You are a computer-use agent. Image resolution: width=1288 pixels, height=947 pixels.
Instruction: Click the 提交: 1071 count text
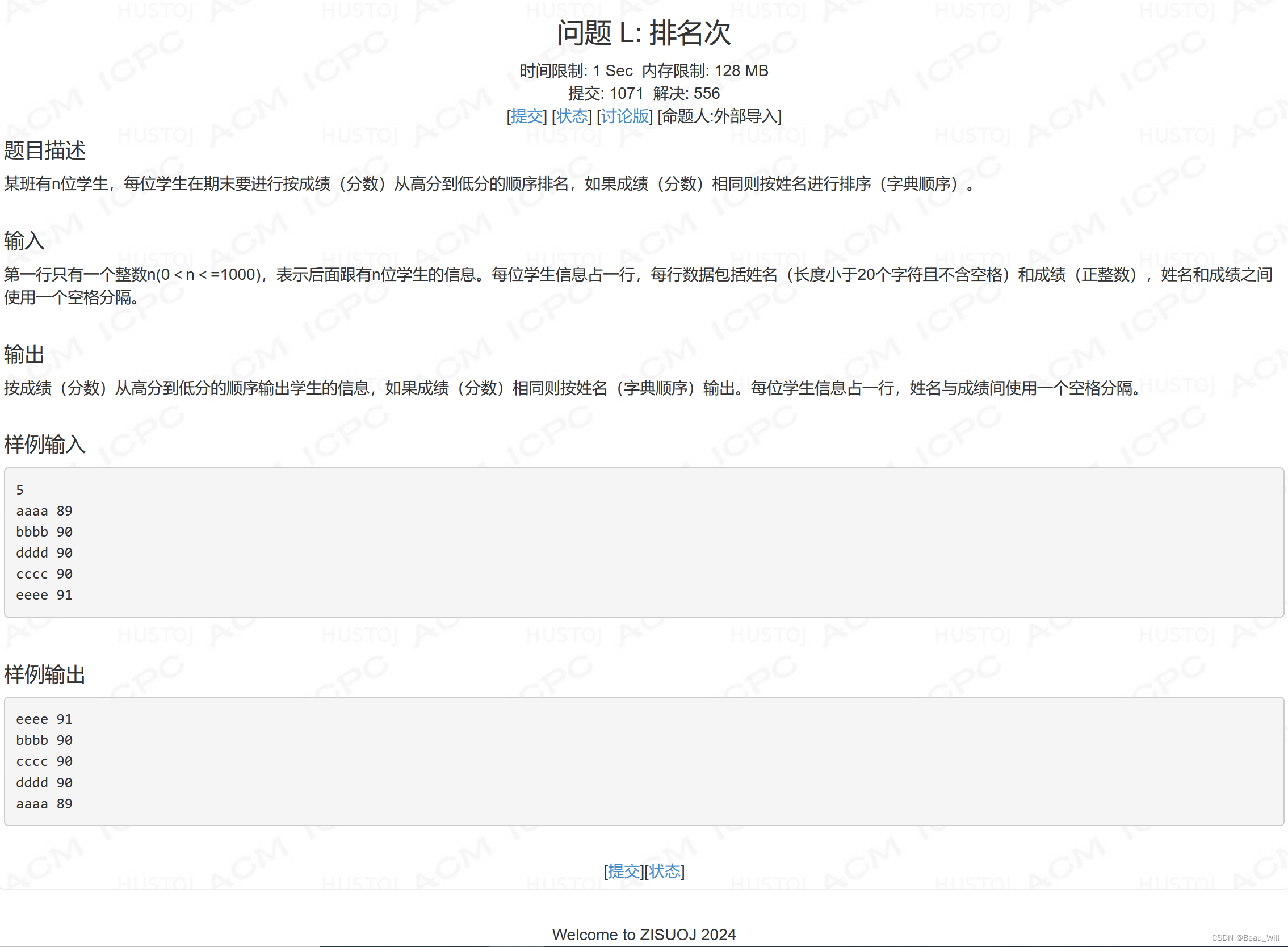606,94
